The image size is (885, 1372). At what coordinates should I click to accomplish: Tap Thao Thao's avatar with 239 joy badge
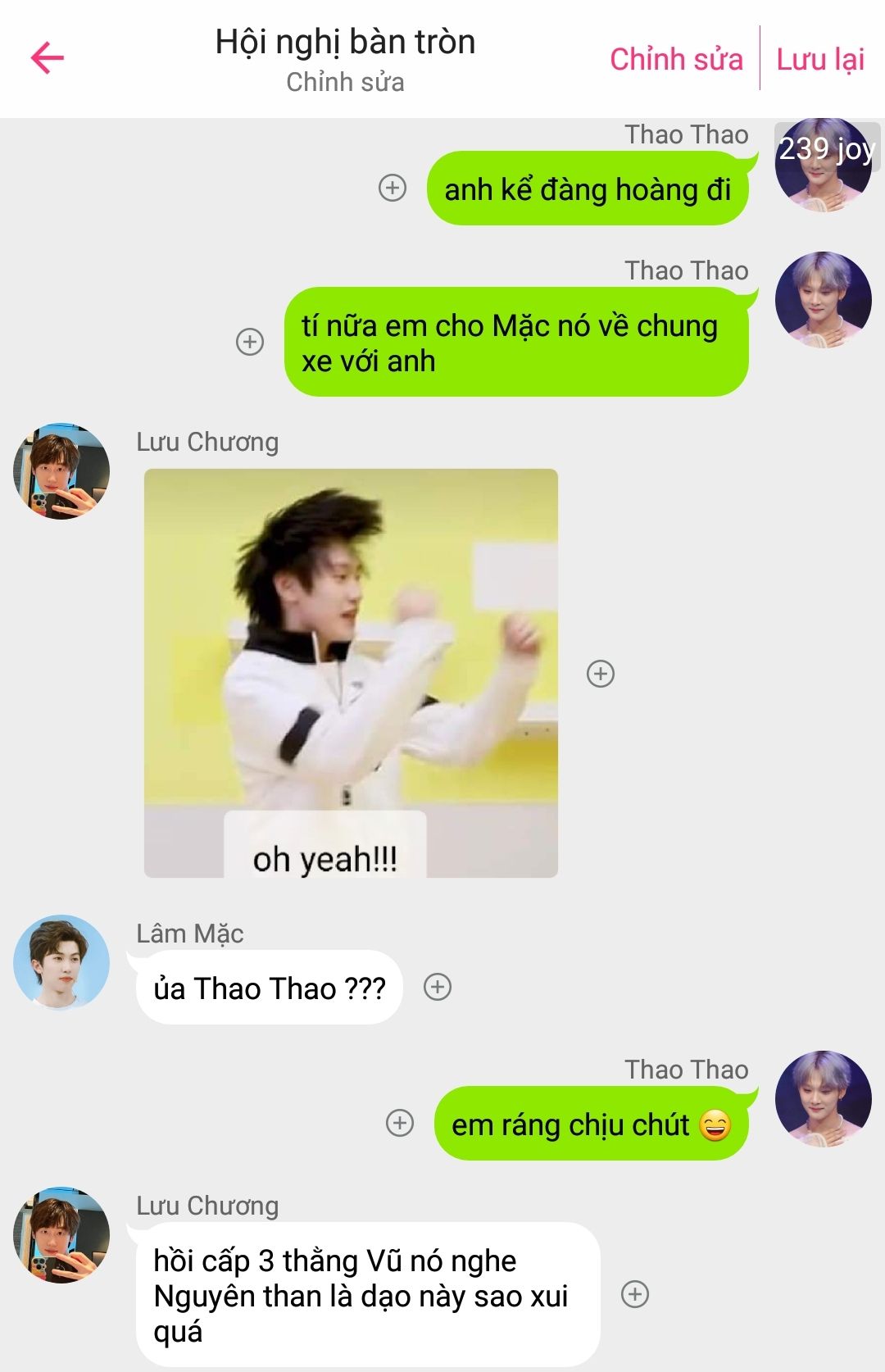[824, 165]
